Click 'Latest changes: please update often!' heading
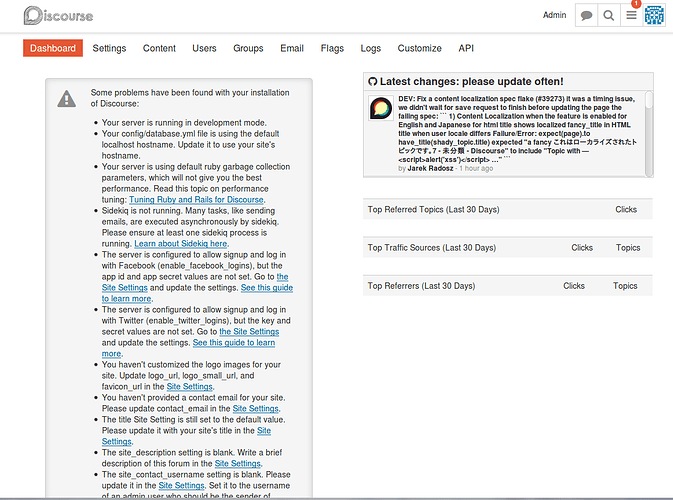The image size is (673, 500). (471, 82)
